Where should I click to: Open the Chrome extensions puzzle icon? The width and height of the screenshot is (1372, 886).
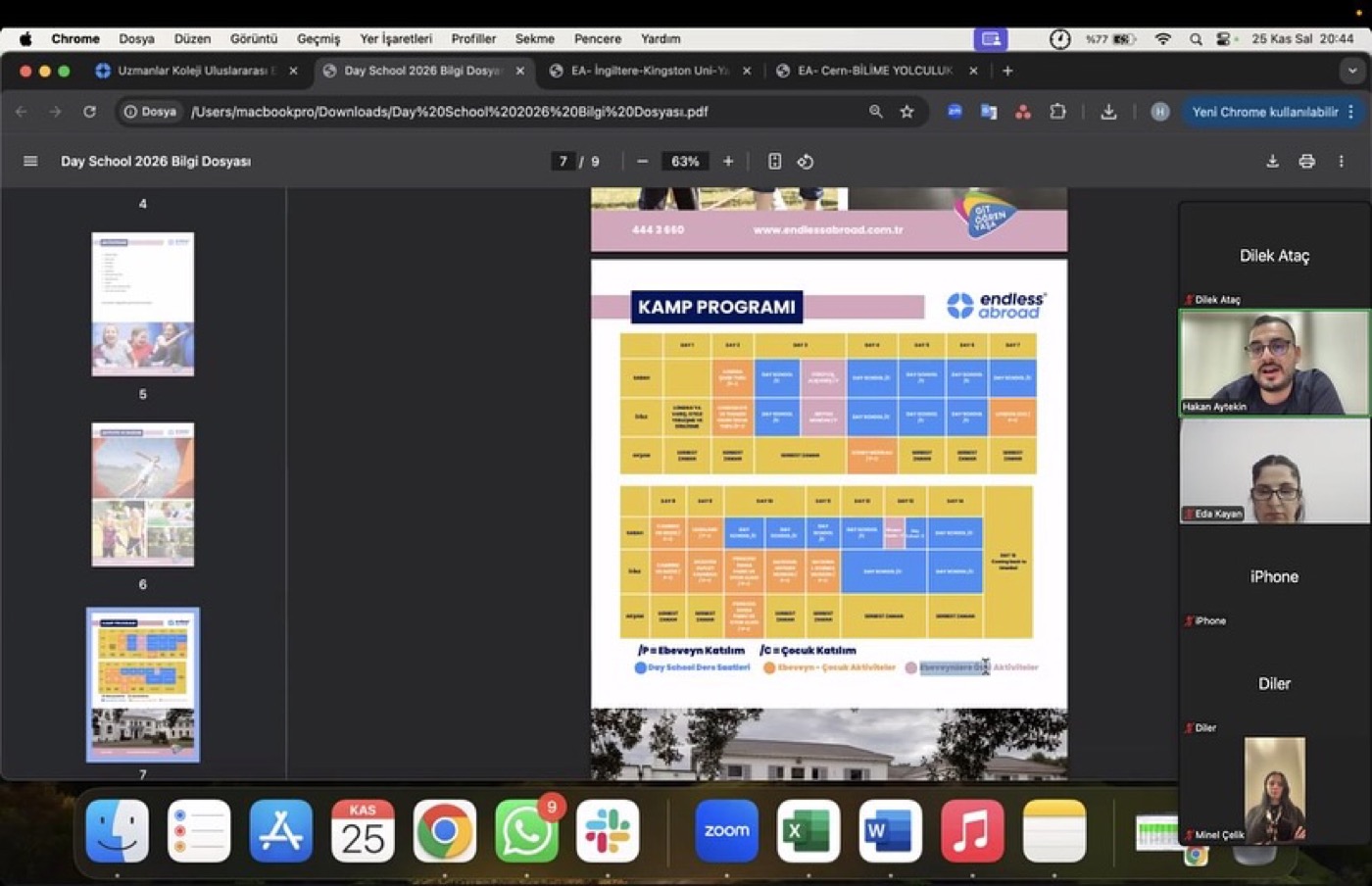(x=1057, y=112)
